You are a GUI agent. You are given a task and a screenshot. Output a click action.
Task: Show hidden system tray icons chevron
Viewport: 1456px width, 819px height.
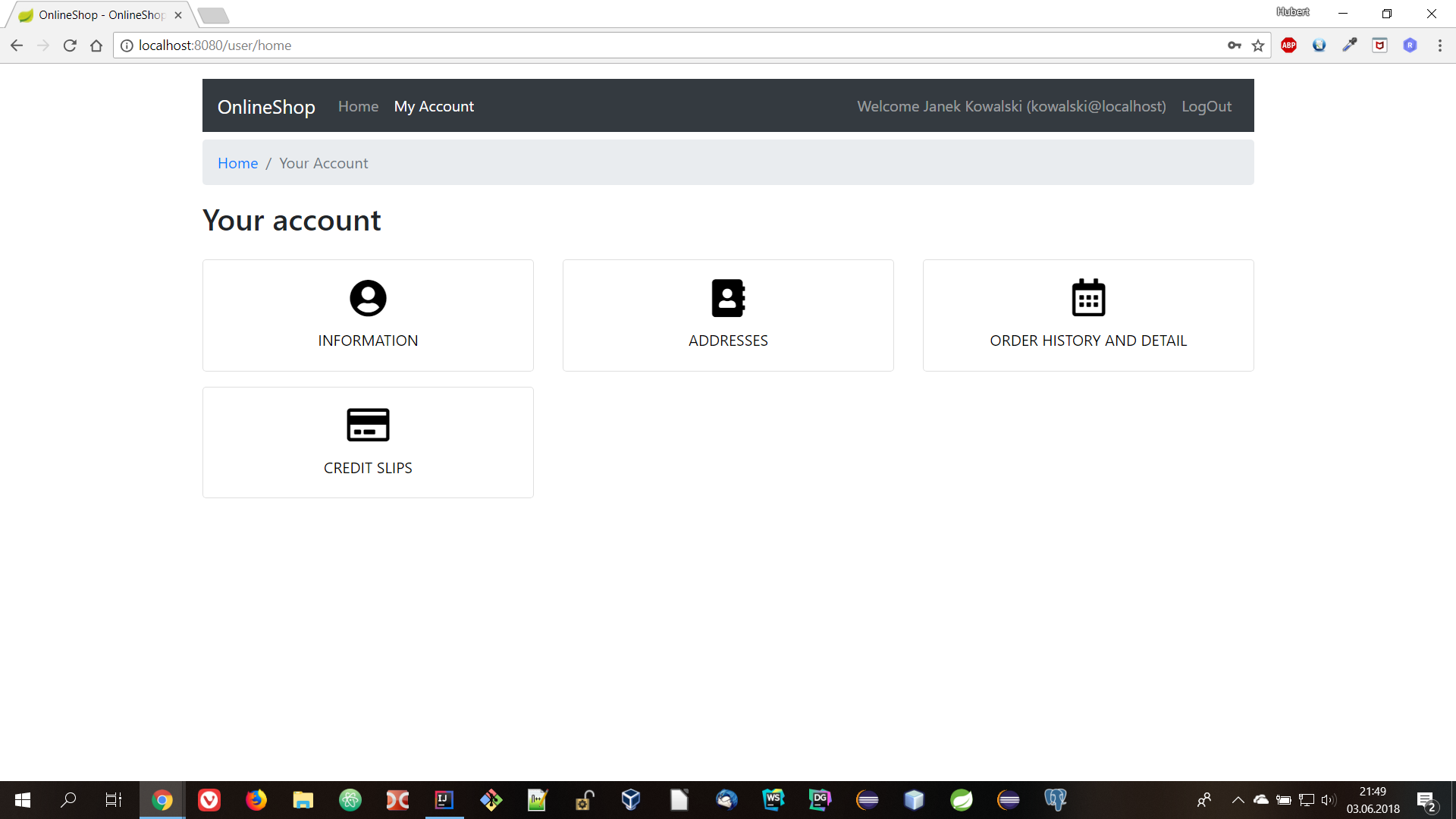pyautogui.click(x=1238, y=800)
